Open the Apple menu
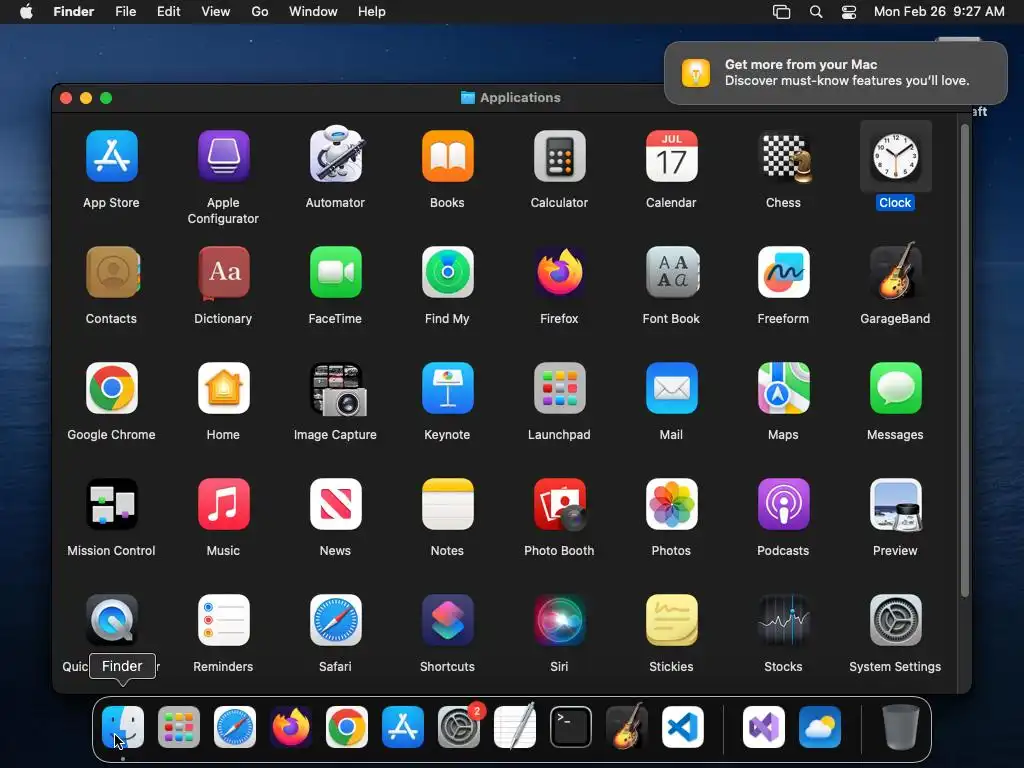 point(26,12)
